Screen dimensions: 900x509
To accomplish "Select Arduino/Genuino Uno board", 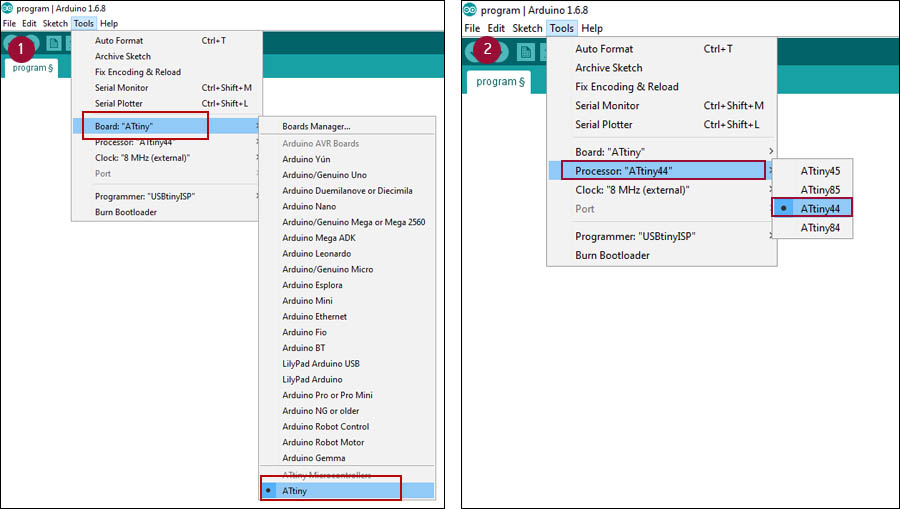I will pos(347,175).
